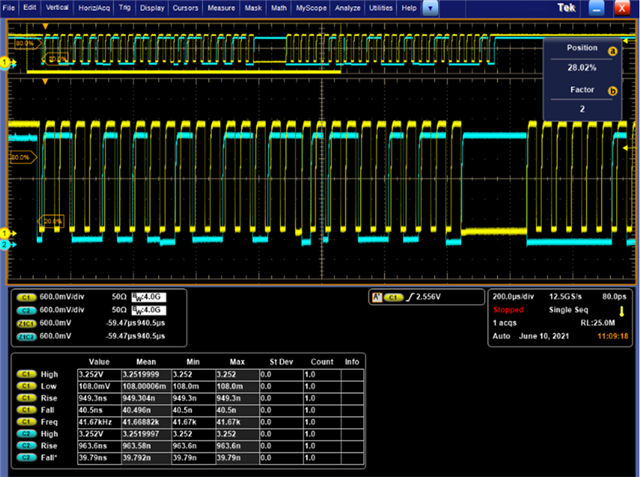
Task: Click the 200.0µs/div horizontal scale readout
Action: click(x=515, y=298)
